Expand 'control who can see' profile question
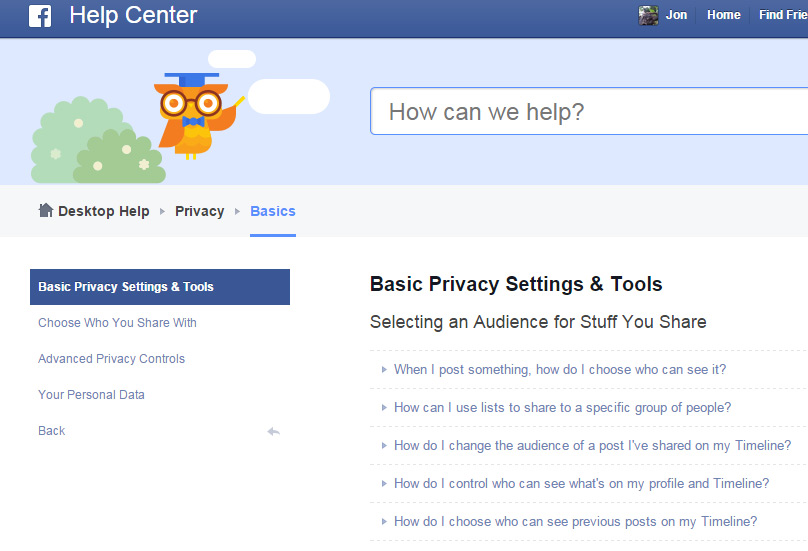The width and height of the screenshot is (808, 551). [x=384, y=484]
